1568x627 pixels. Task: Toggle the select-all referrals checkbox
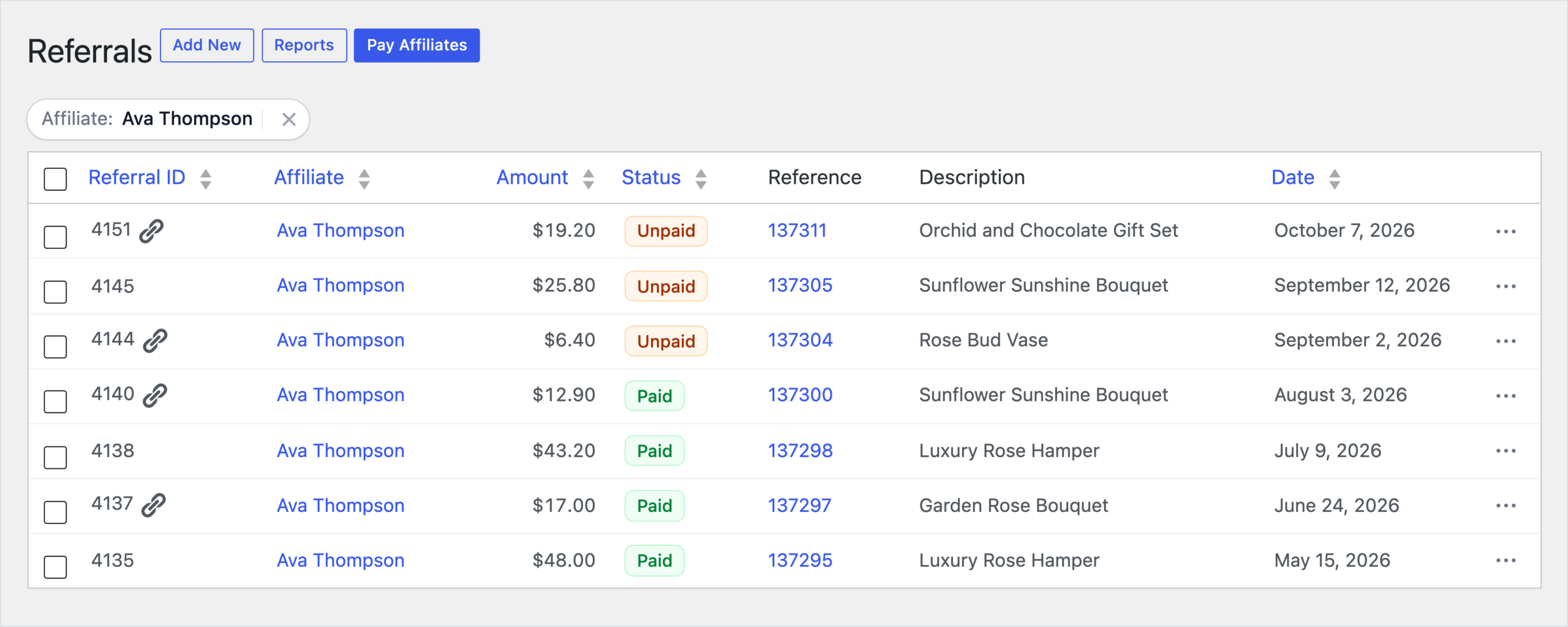(x=55, y=179)
